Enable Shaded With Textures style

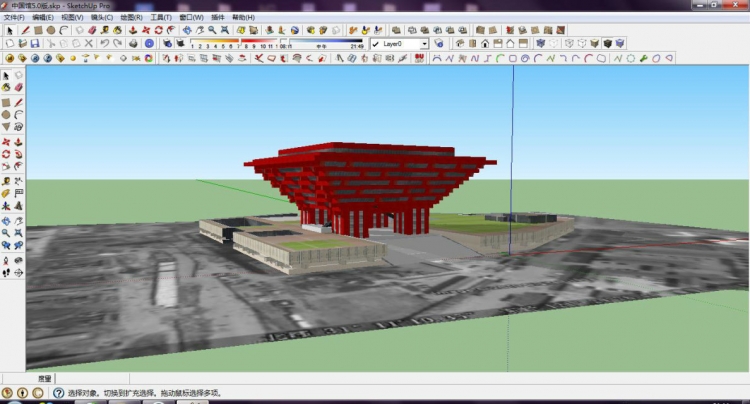607,44
